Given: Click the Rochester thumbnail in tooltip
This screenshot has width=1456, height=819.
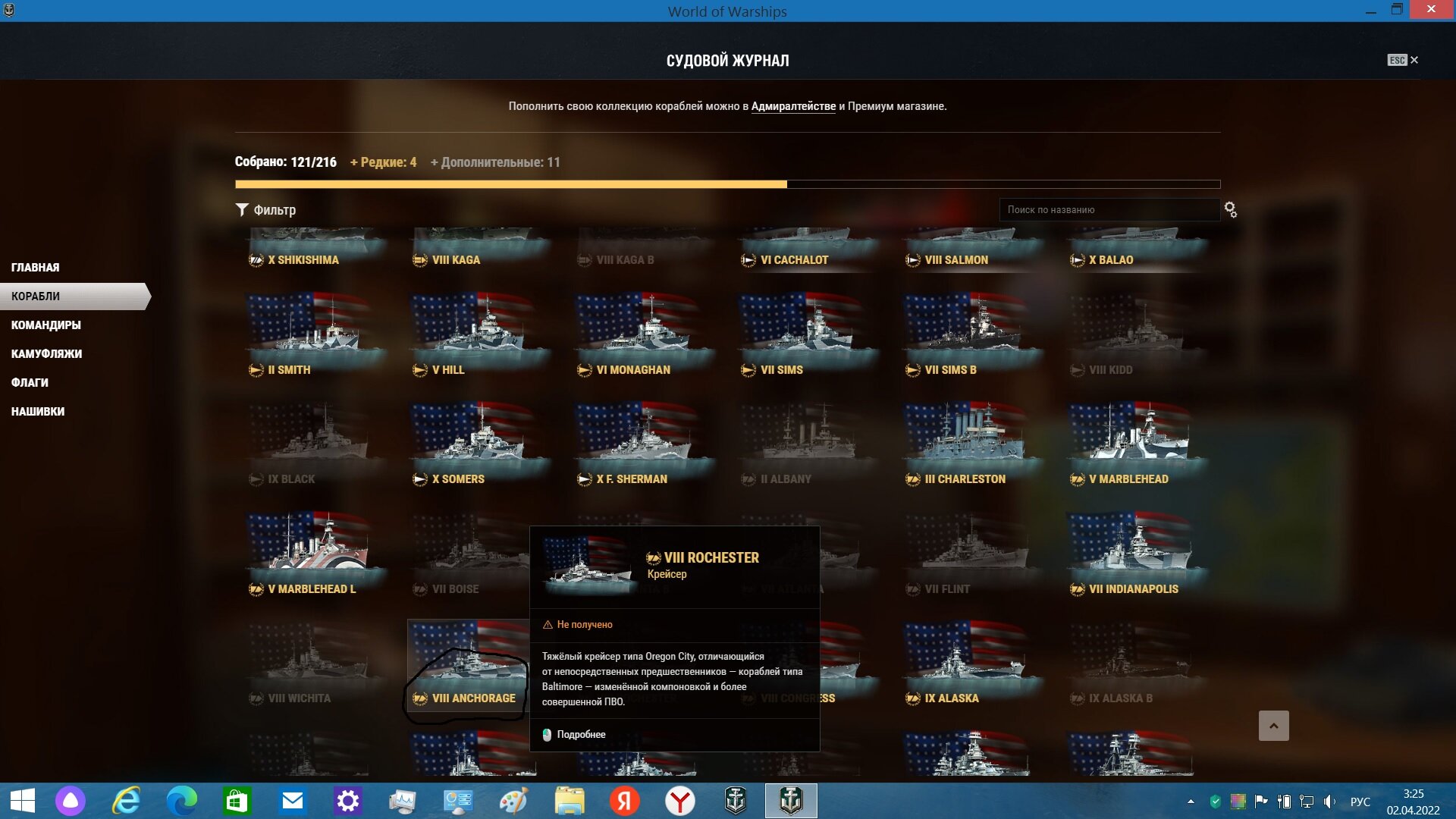Looking at the screenshot, I should coord(590,566).
